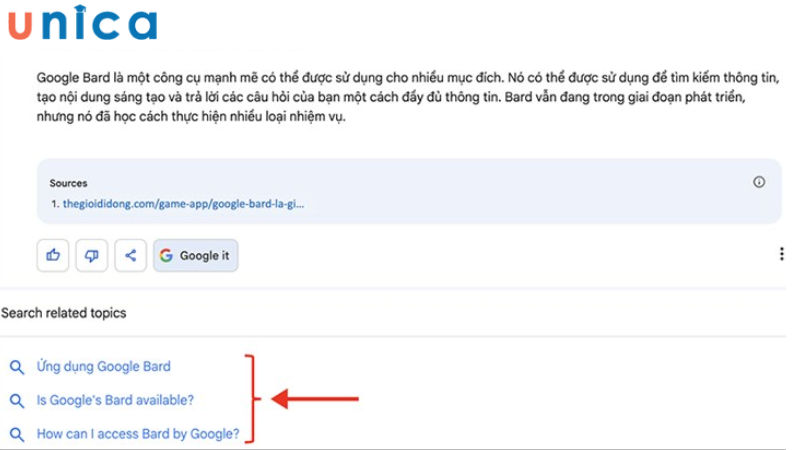Click the thumbs up icon
800x450 pixels.
click(x=53, y=255)
